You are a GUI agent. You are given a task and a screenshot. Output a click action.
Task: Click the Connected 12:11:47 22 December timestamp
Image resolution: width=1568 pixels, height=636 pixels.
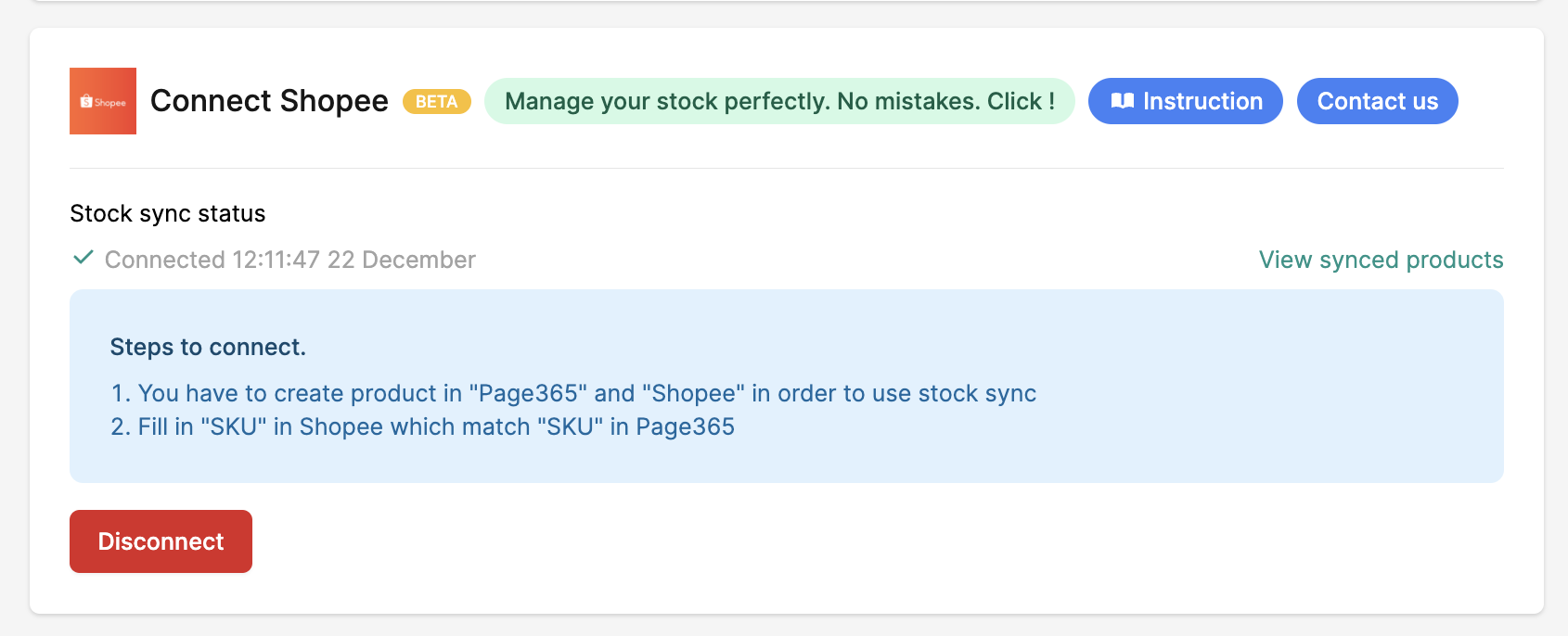[x=290, y=260]
